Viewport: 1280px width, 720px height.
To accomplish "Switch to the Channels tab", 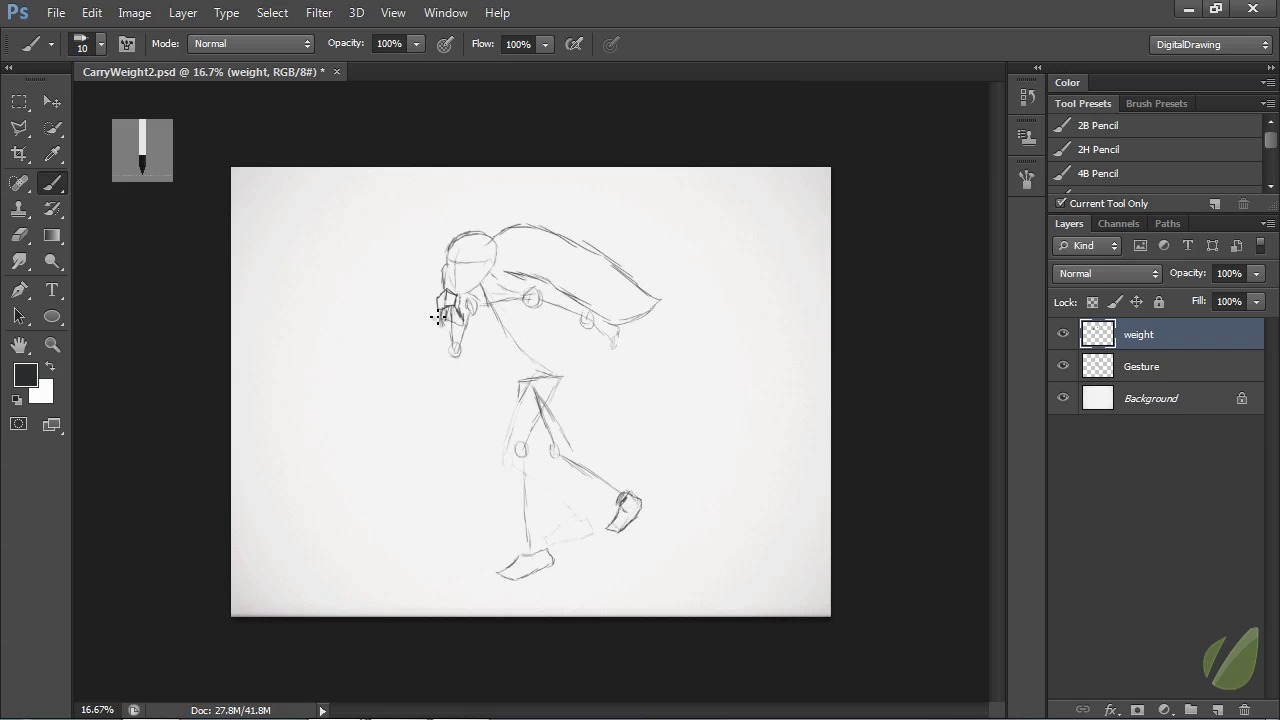I will tap(1118, 224).
